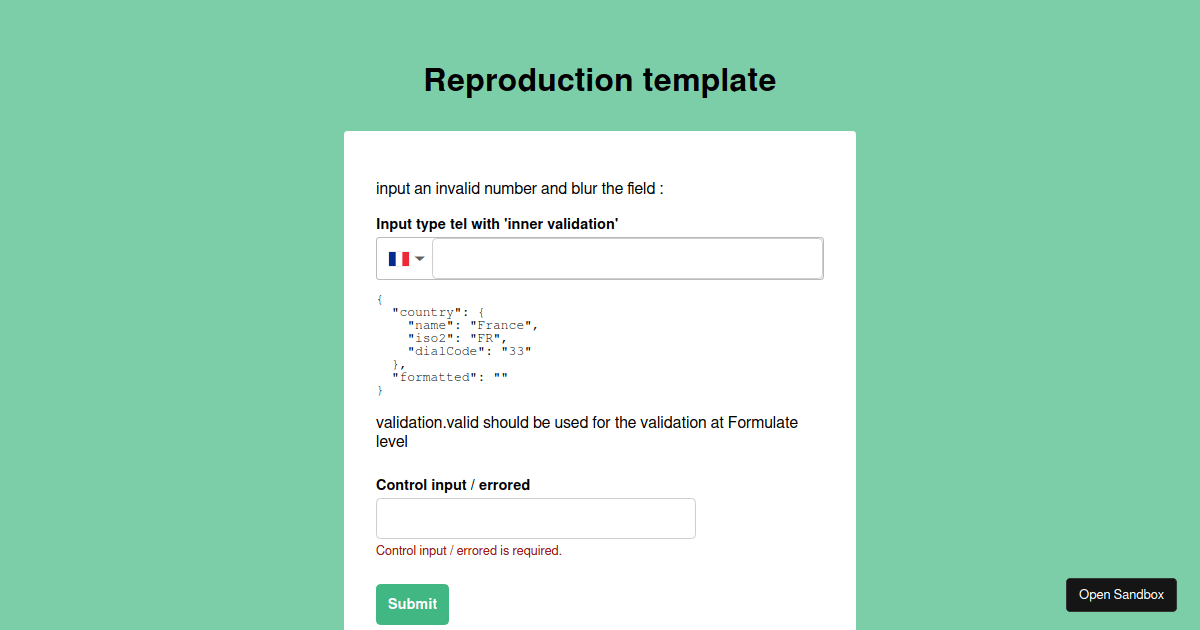Click the closing brace of JSON output
1200x630 pixels.
click(x=380, y=390)
